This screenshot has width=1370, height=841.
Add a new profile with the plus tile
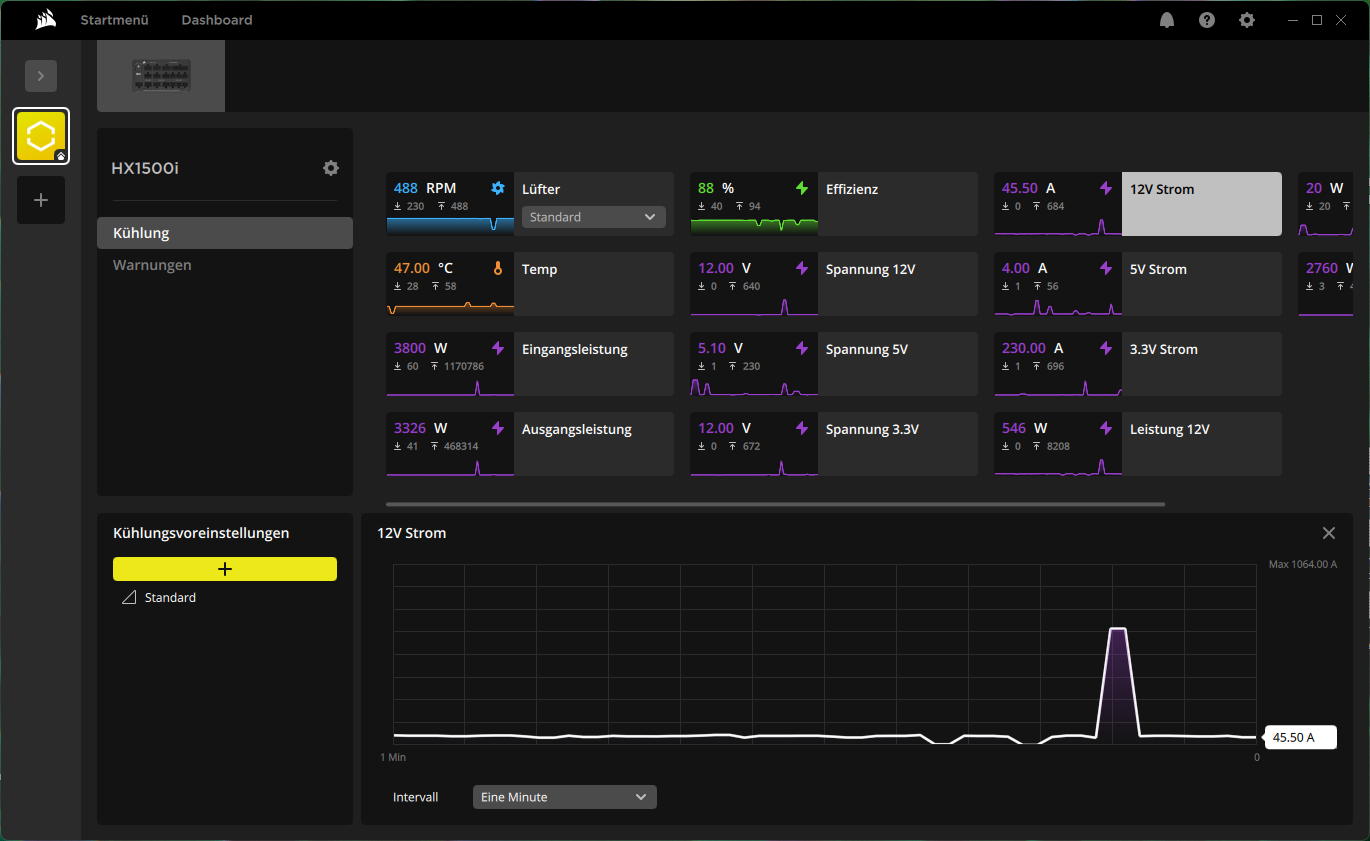click(41, 200)
